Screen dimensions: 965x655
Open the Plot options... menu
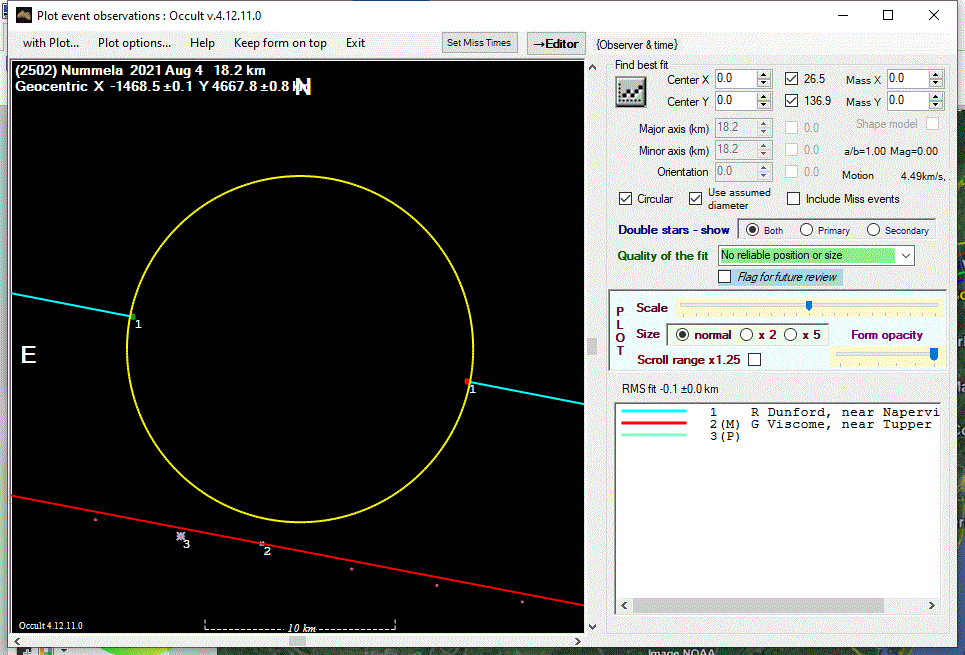click(134, 43)
